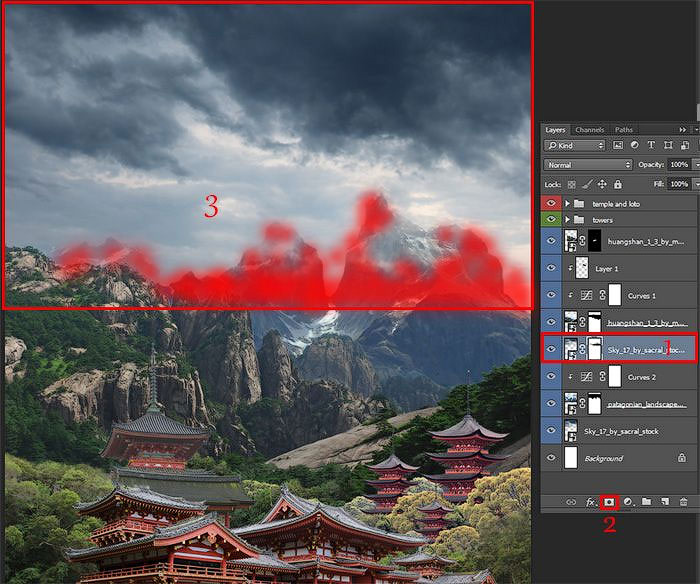Select 'patagonian_landscape...' layer name
700x584 pixels.
pos(647,405)
